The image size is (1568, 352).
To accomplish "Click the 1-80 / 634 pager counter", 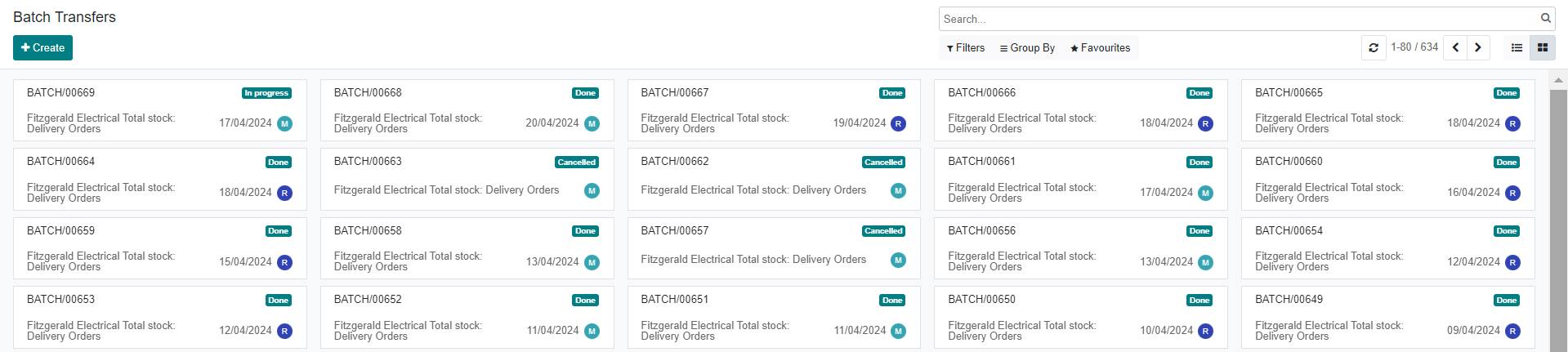I will click(1414, 47).
